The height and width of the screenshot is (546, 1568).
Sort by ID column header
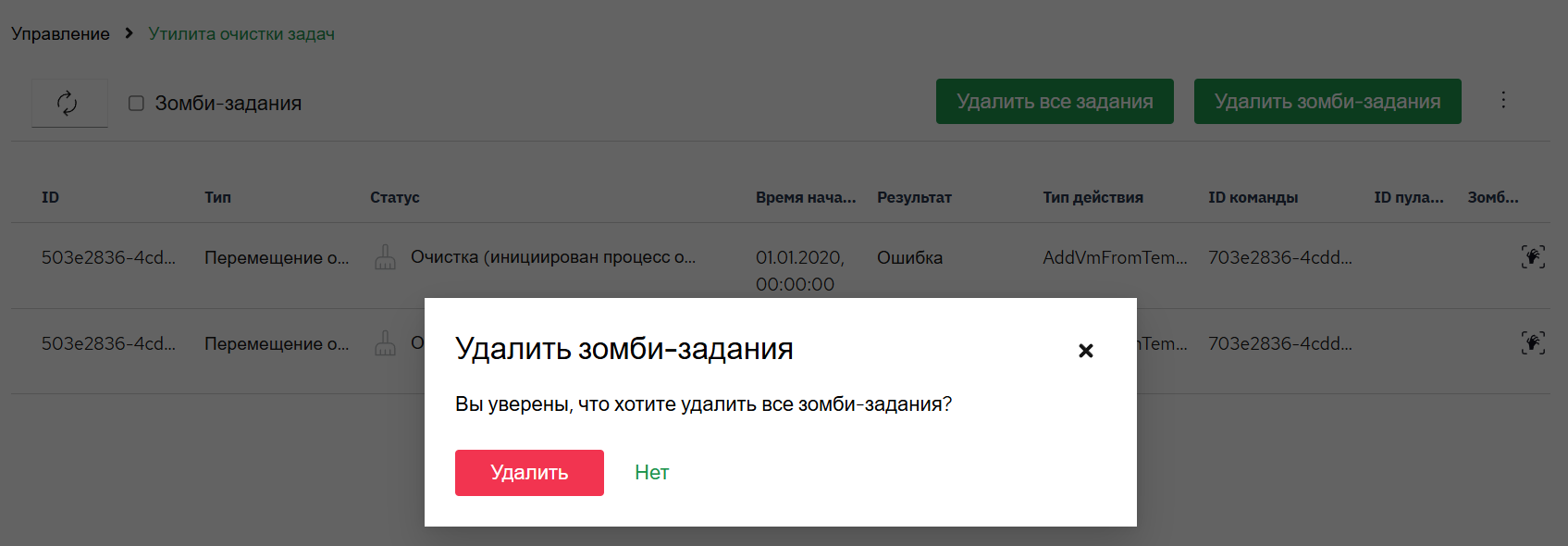(x=50, y=197)
